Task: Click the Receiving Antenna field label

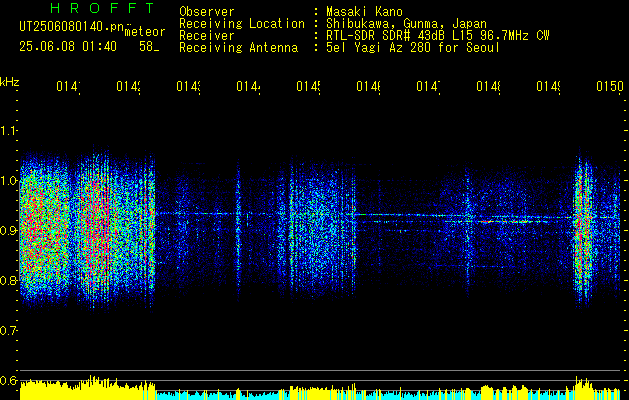Action: (x=239, y=48)
